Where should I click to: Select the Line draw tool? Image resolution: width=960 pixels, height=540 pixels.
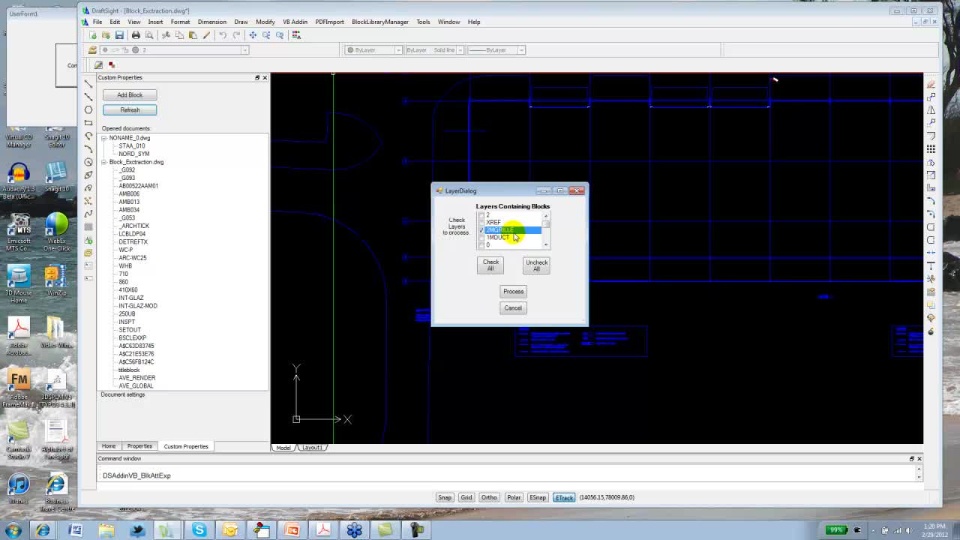click(88, 84)
